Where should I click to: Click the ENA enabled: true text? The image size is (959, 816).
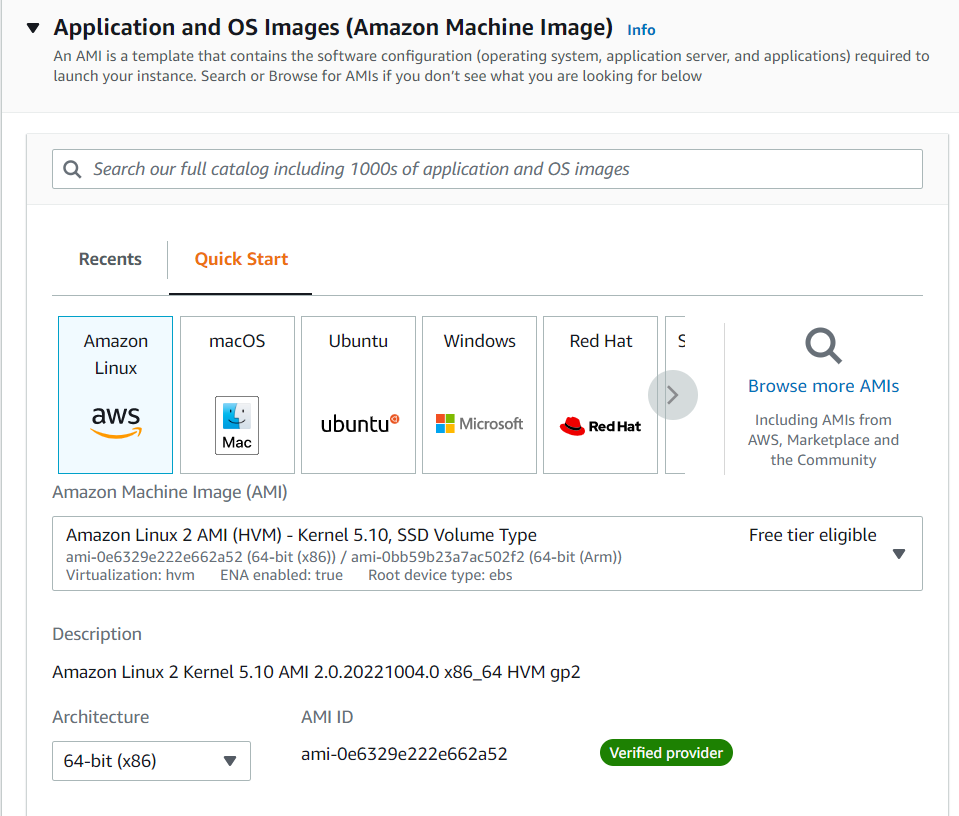[281, 575]
